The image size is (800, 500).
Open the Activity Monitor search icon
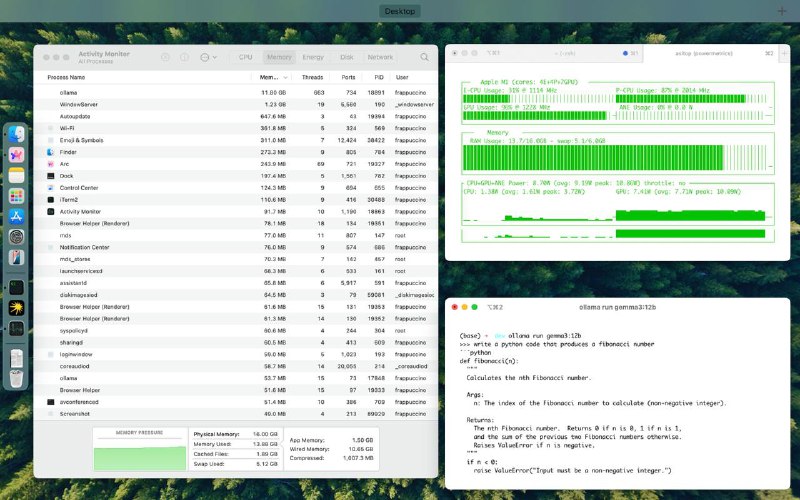[x=424, y=57]
